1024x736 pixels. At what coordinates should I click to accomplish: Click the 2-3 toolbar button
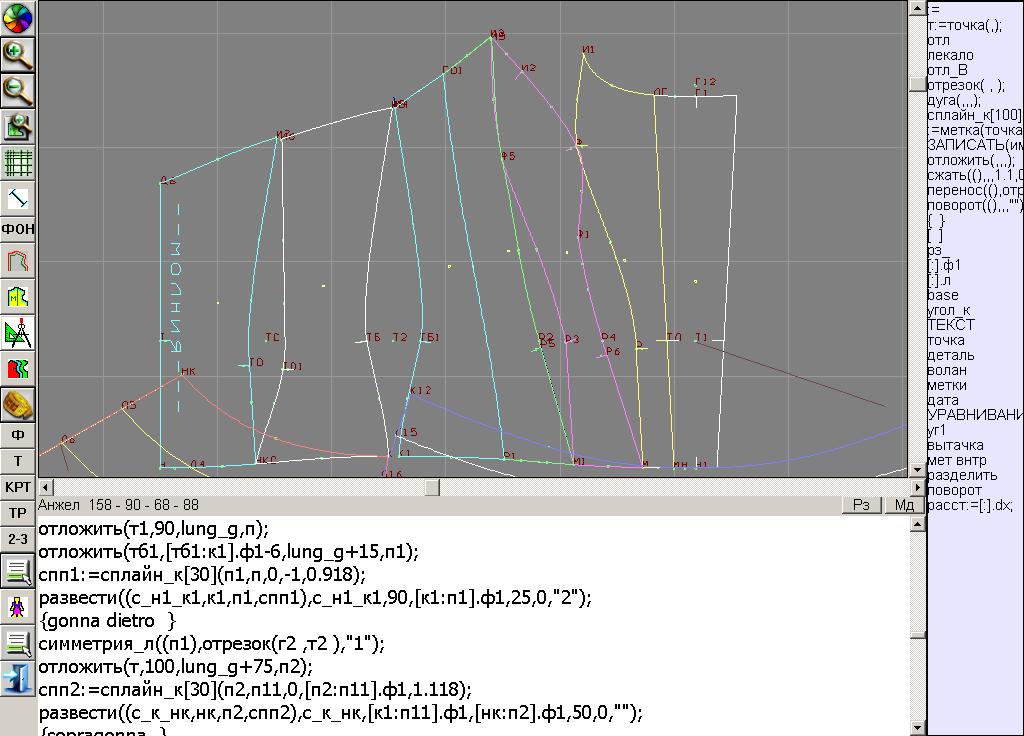tap(18, 539)
